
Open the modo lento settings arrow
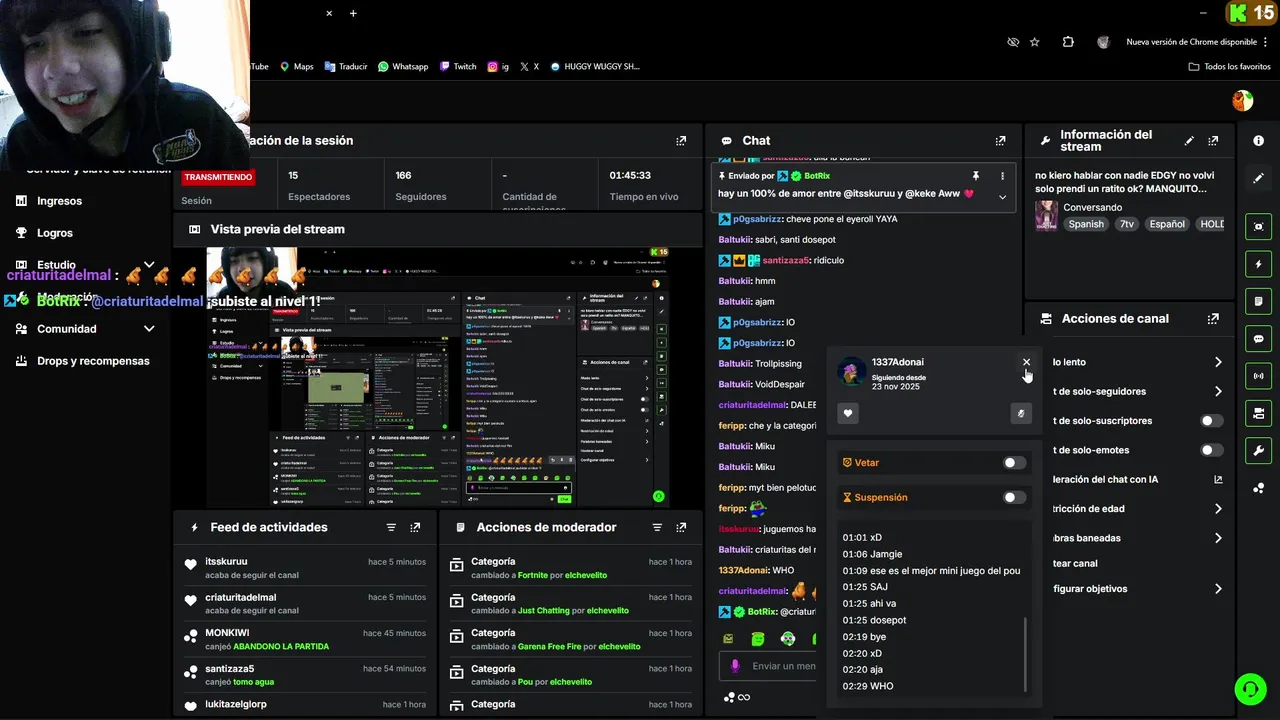pos(1218,362)
